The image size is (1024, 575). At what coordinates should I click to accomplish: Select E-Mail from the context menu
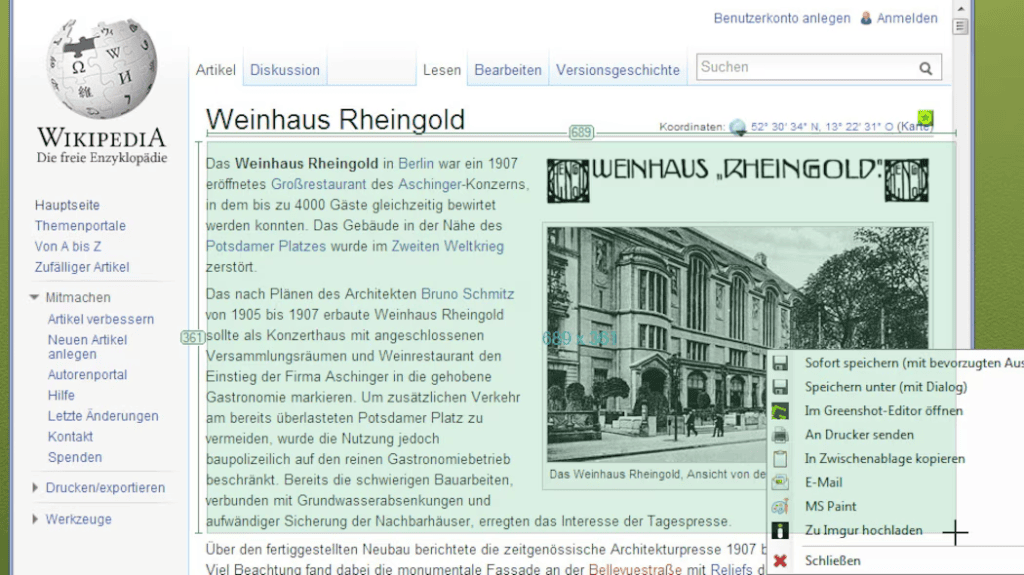pyautogui.click(x=823, y=483)
